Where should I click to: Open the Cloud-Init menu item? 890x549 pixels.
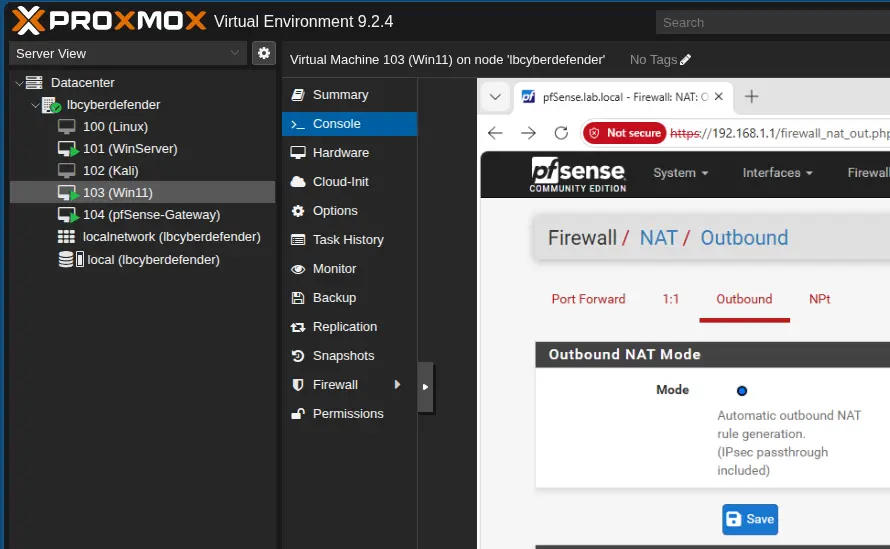click(x=350, y=182)
